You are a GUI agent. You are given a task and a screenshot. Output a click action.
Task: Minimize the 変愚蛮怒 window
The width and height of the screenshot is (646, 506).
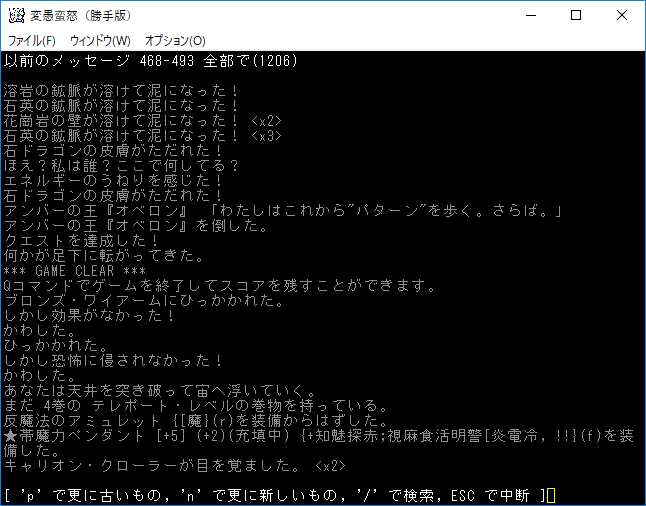[x=530, y=15]
